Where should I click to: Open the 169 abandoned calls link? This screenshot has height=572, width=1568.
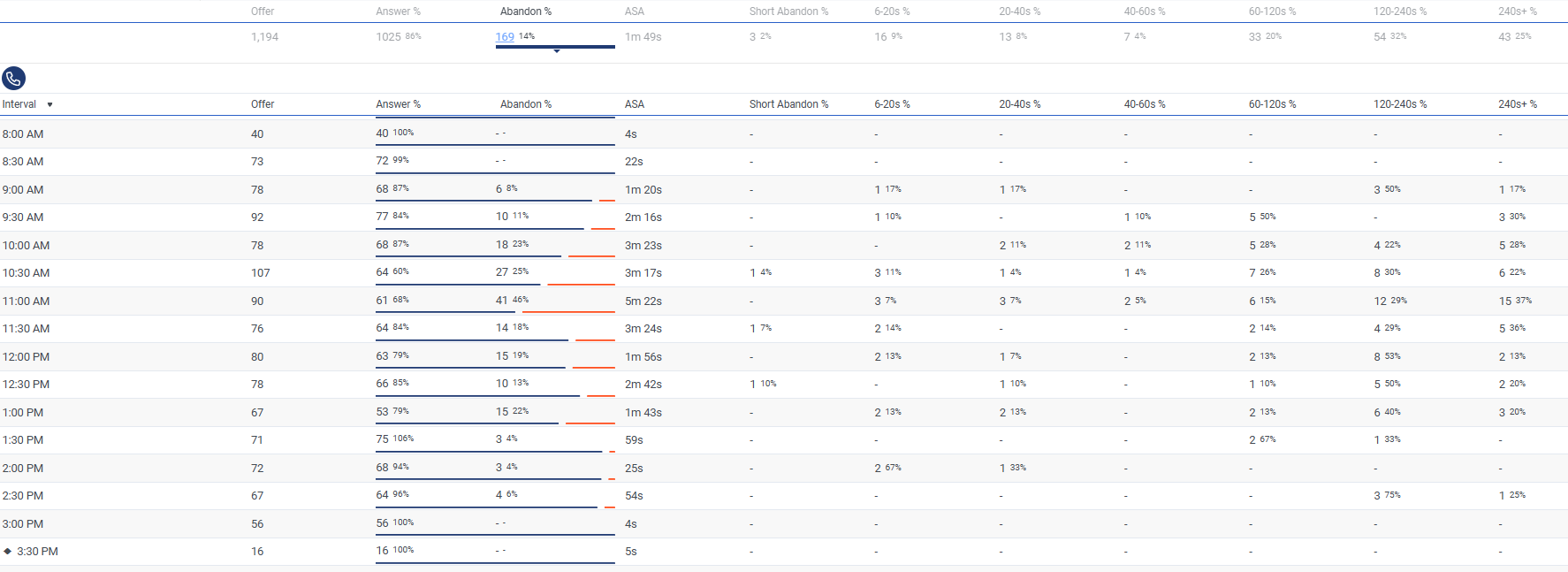coord(505,37)
